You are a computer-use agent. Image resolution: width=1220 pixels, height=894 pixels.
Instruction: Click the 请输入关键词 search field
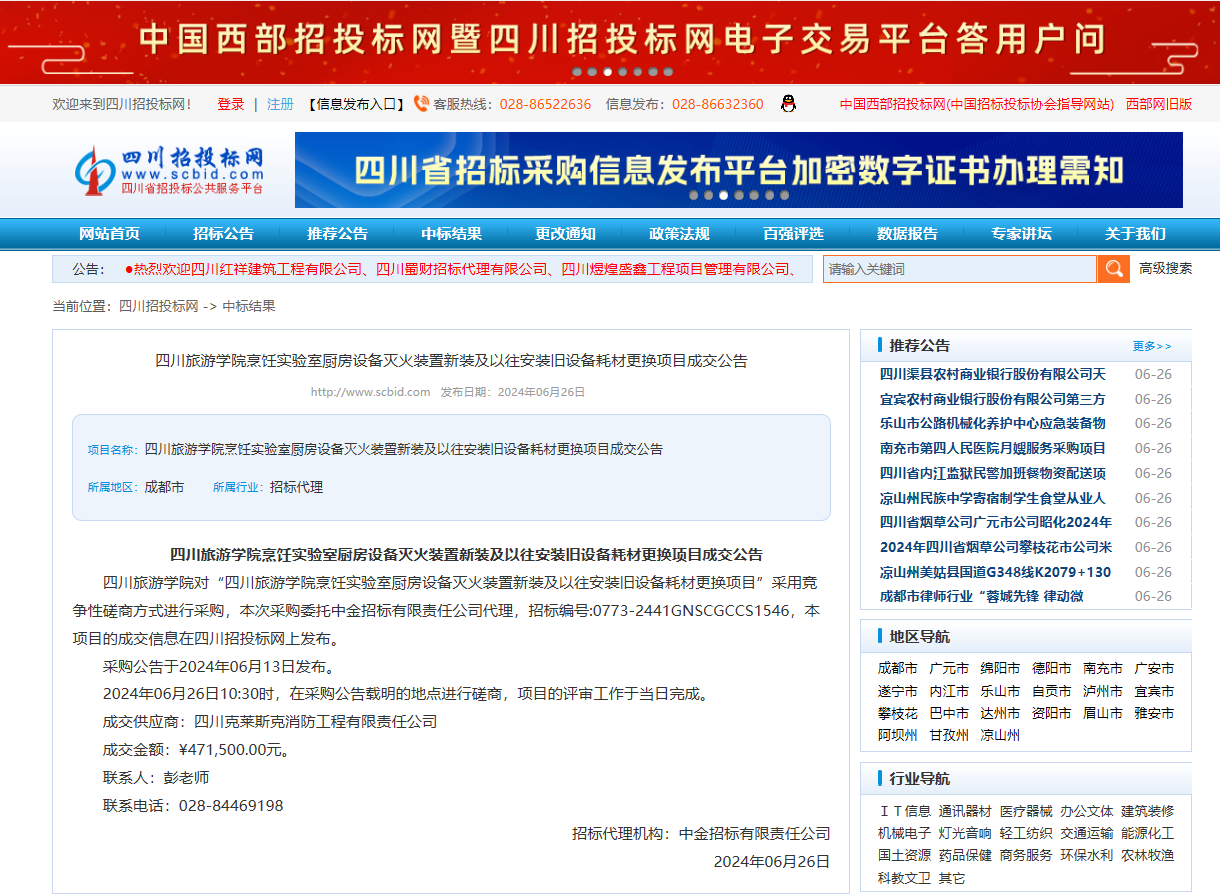(x=960, y=269)
